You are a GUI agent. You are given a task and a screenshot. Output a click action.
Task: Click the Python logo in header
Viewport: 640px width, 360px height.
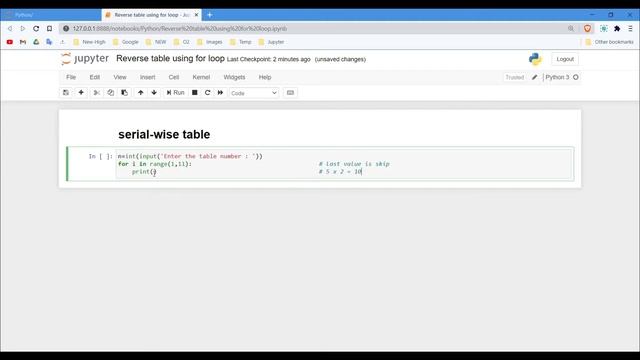coord(535,59)
